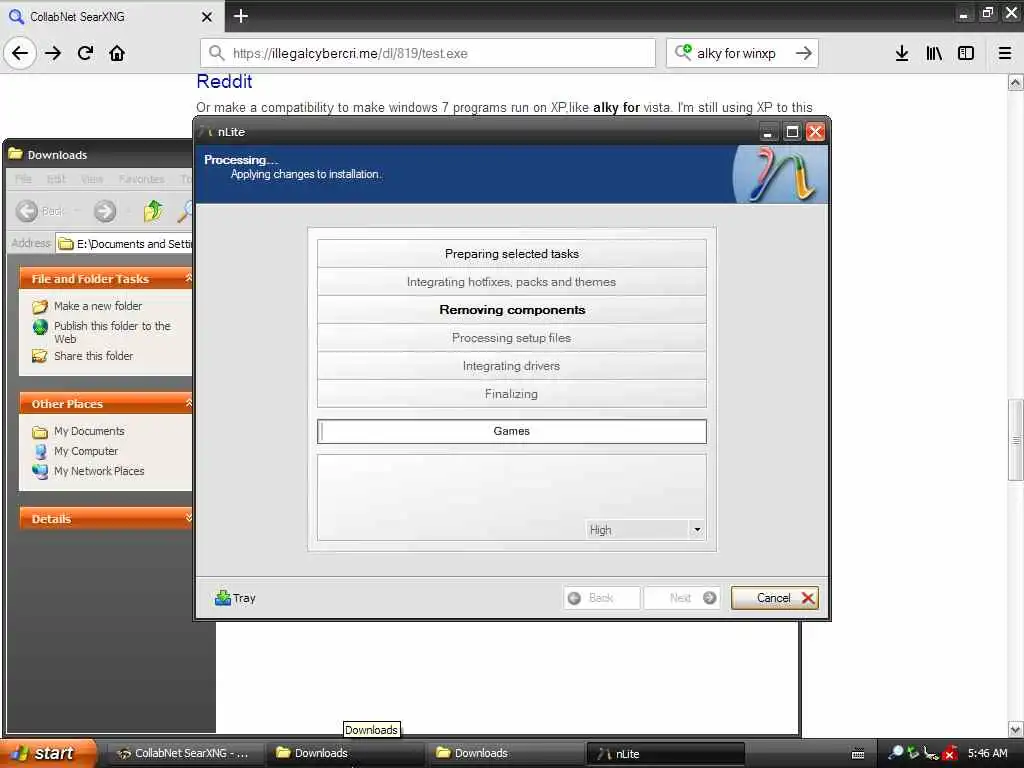Go back in the browser
This screenshot has width=1024, height=768.
pos(20,53)
